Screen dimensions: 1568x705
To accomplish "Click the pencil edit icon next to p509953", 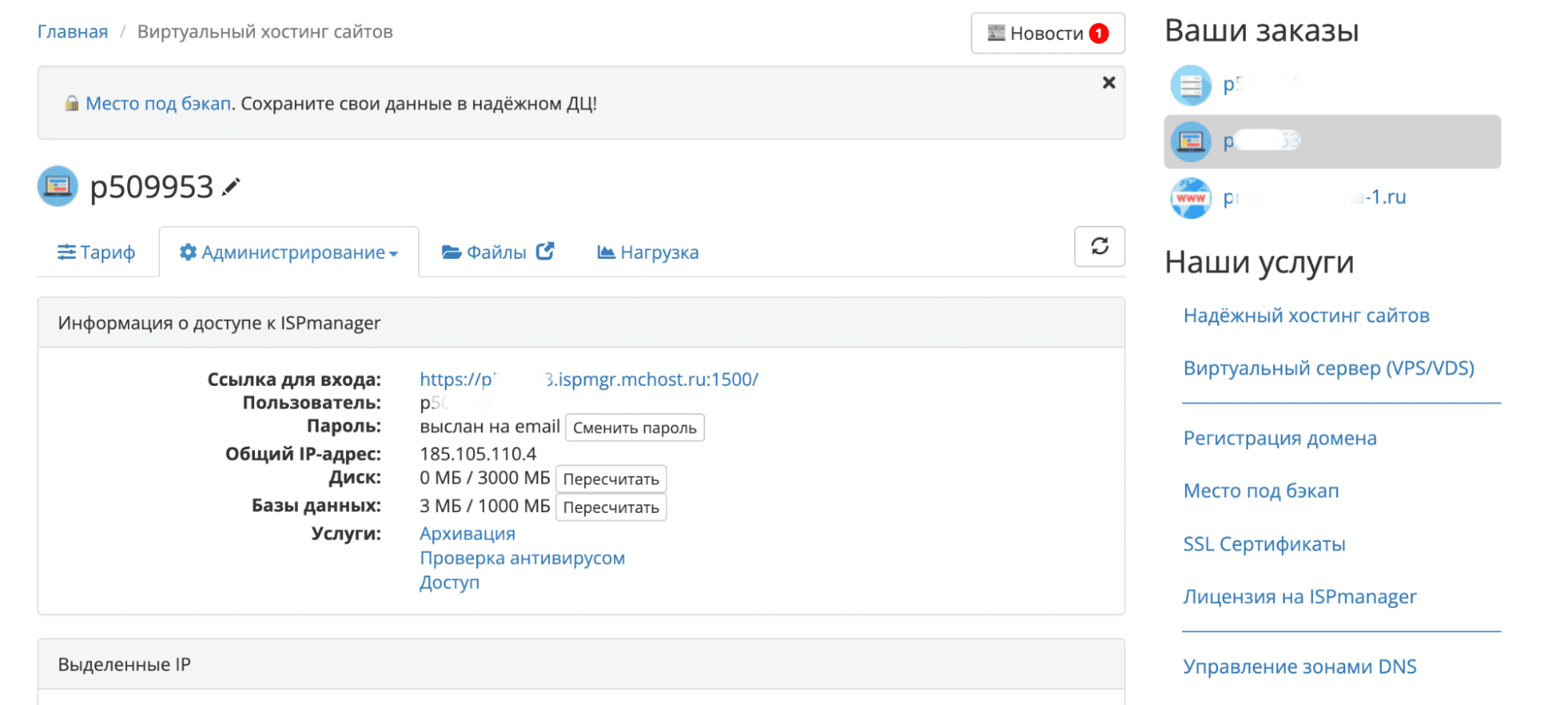I will [231, 187].
